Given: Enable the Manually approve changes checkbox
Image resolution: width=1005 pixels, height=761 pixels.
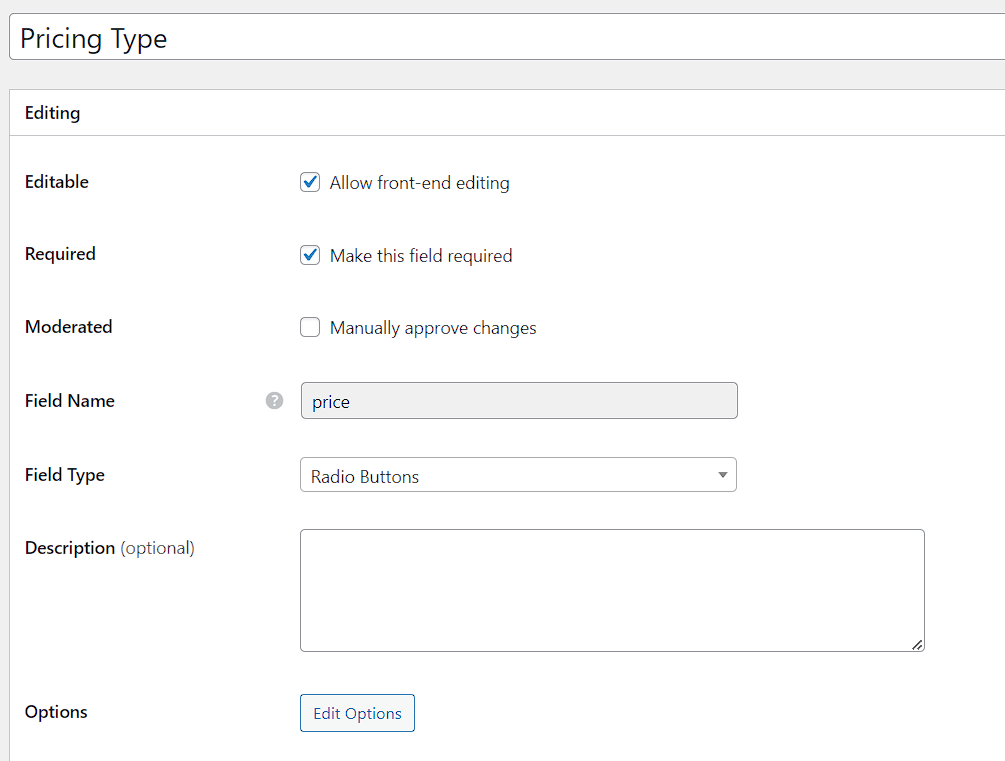Looking at the screenshot, I should point(310,327).
